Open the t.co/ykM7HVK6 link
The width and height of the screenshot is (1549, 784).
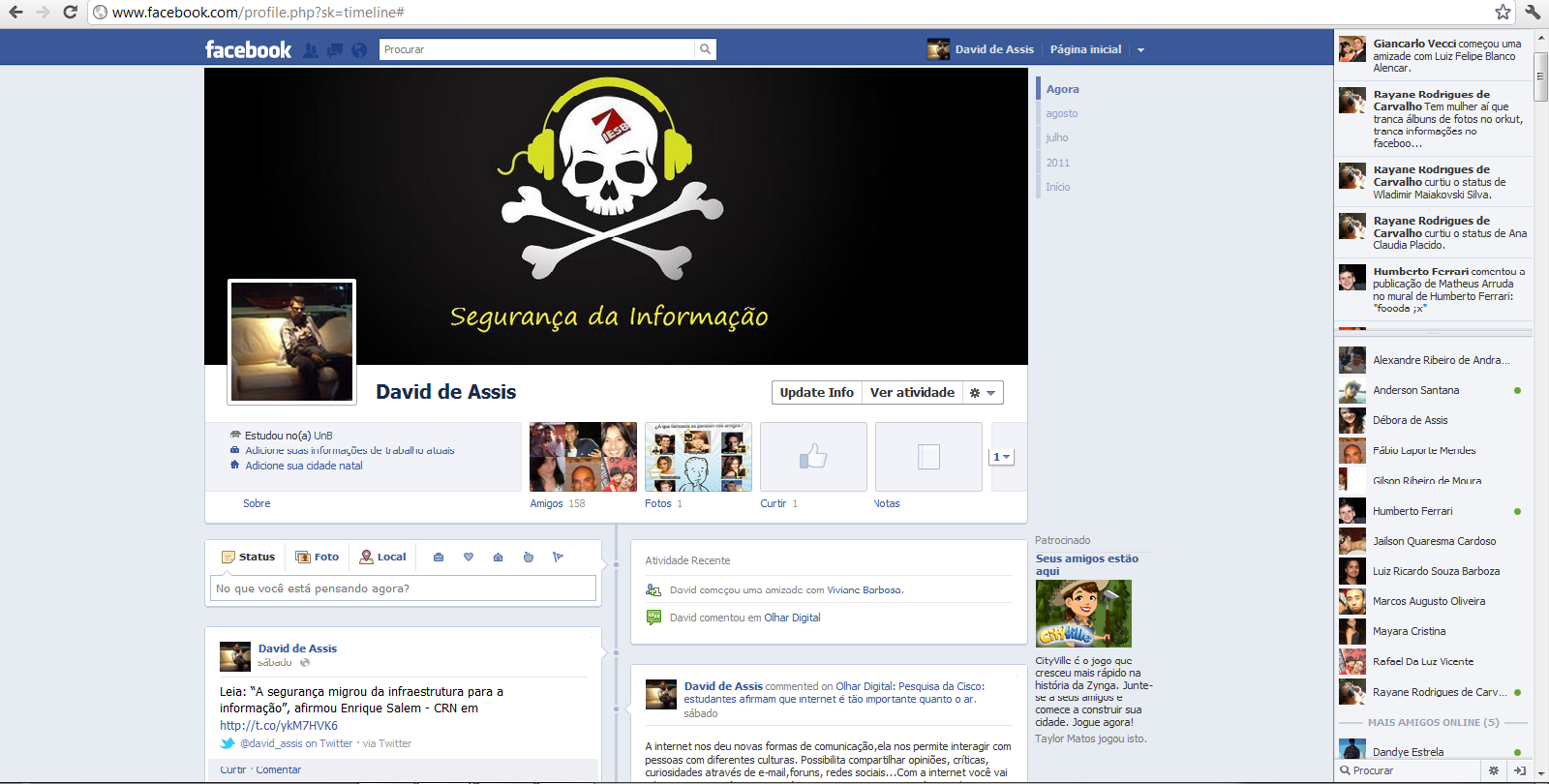tap(279, 725)
